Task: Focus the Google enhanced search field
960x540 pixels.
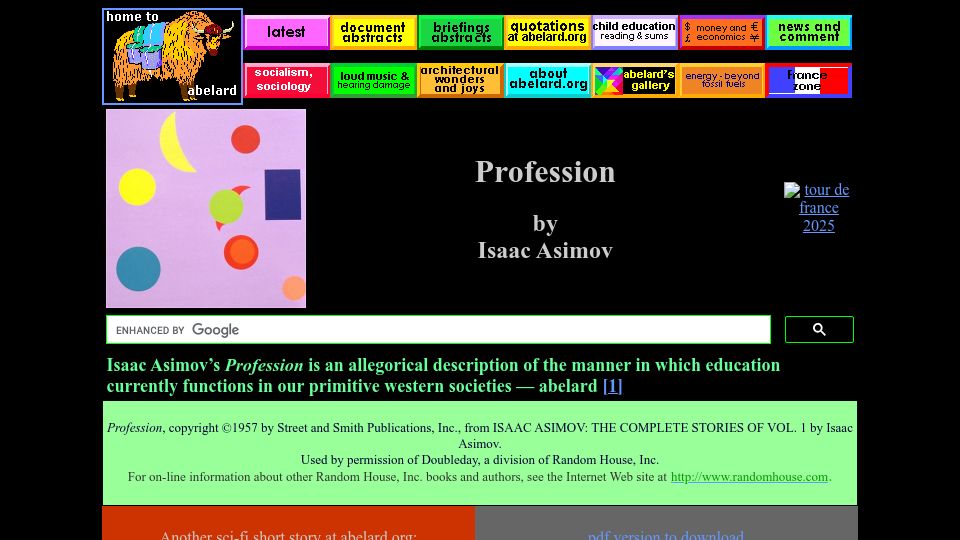Action: pyautogui.click(x=438, y=329)
